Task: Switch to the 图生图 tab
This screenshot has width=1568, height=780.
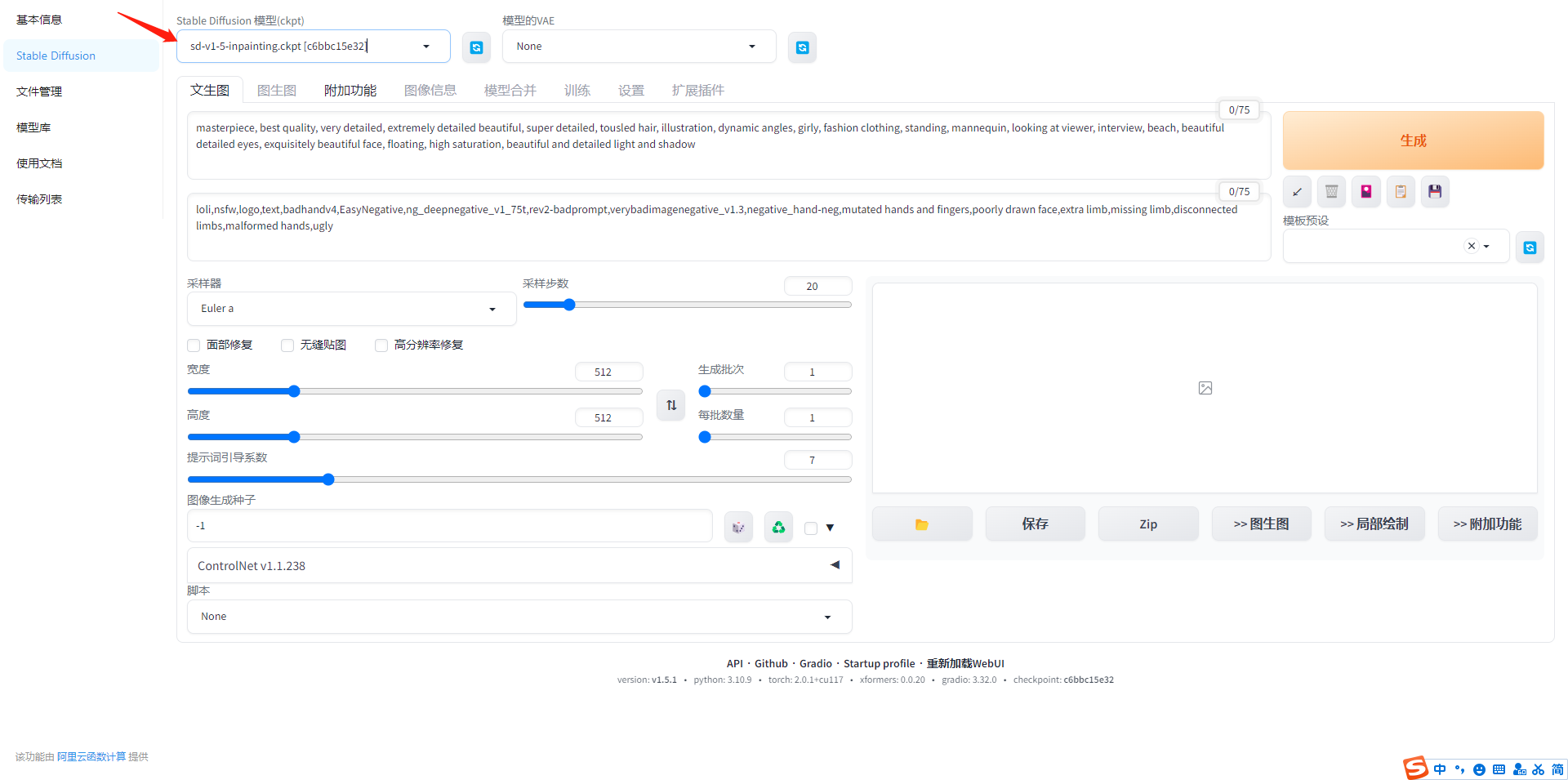Action: pyautogui.click(x=277, y=91)
